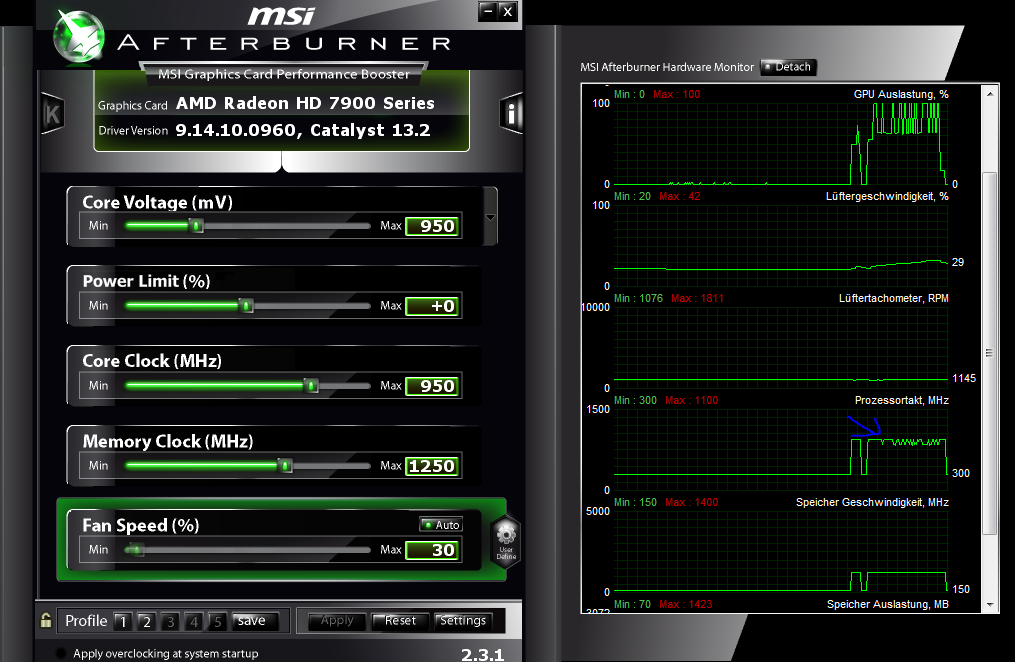Click the Reset button
This screenshot has height=662, width=1015.
tap(400, 621)
